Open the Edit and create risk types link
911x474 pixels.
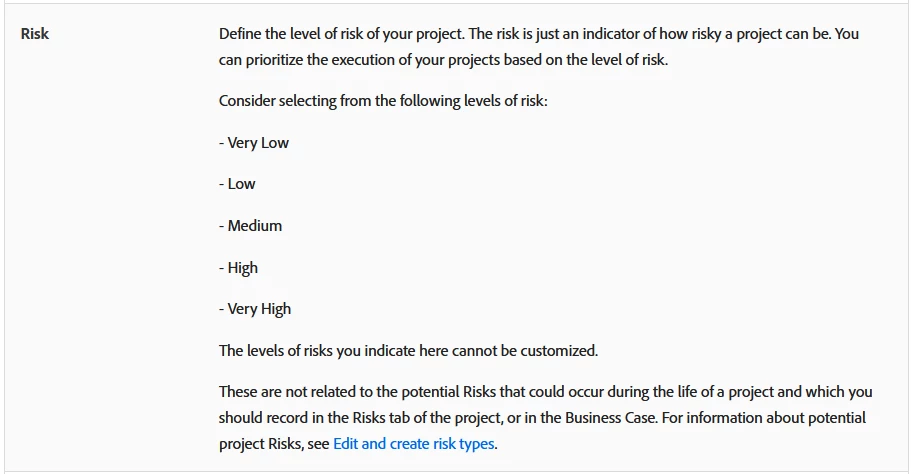(414, 444)
